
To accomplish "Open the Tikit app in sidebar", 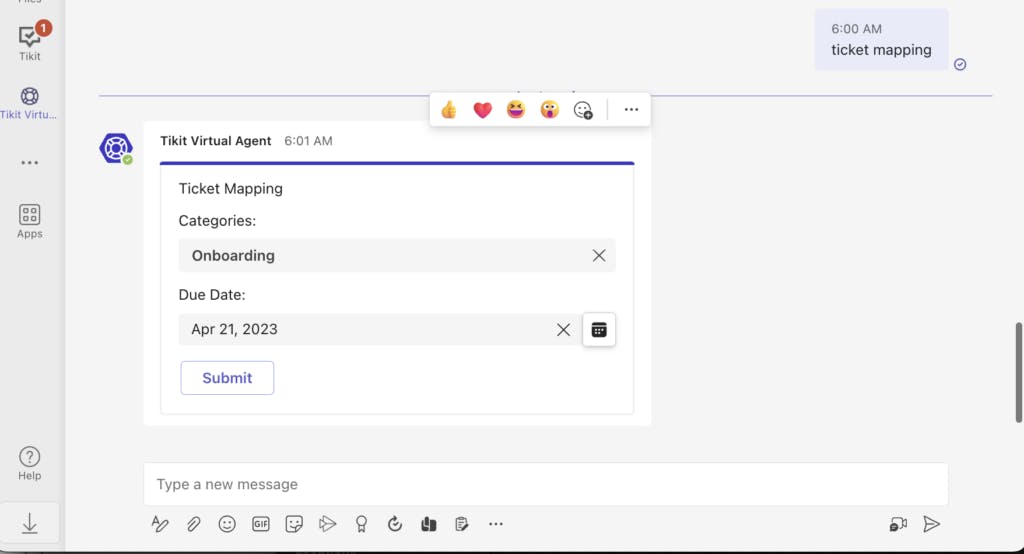I will tap(30, 42).
